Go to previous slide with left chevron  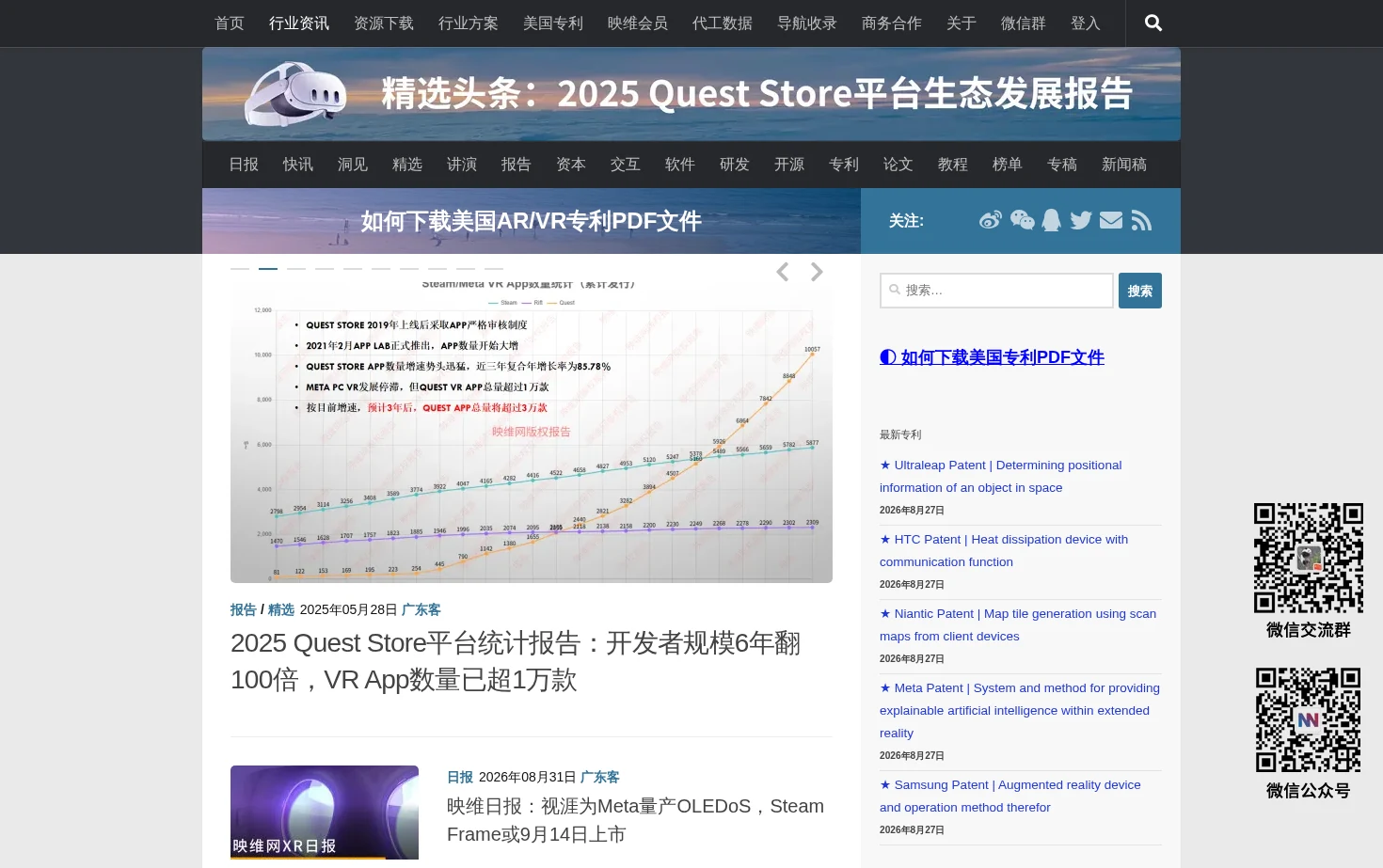pos(783,272)
